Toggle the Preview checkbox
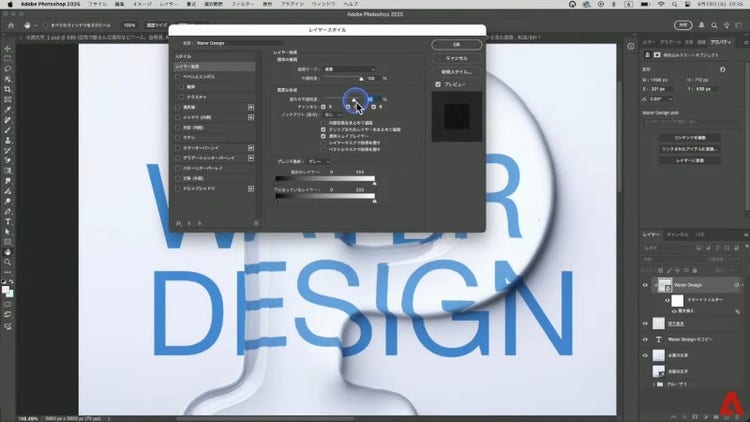The height and width of the screenshot is (422, 750). coord(438,84)
